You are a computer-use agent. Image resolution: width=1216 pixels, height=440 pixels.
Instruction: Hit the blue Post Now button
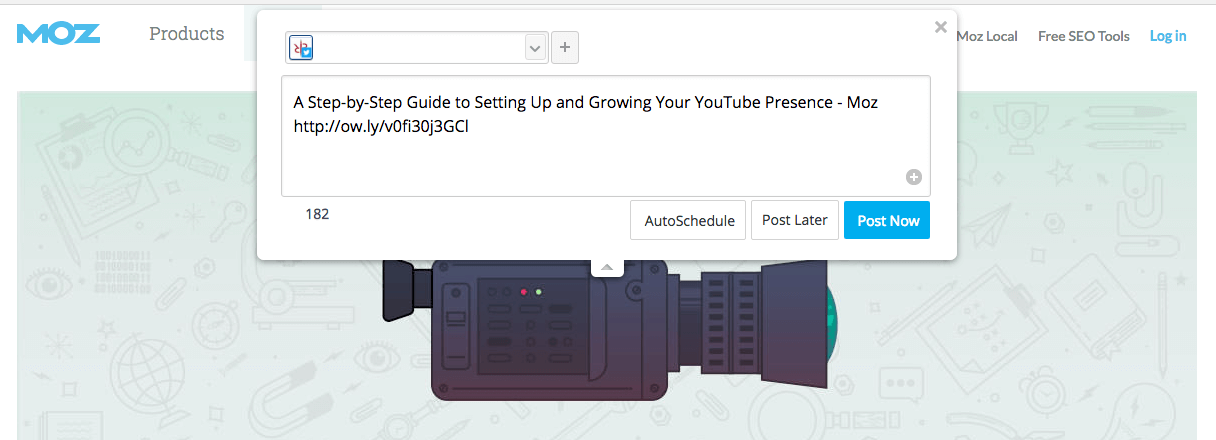(x=887, y=220)
